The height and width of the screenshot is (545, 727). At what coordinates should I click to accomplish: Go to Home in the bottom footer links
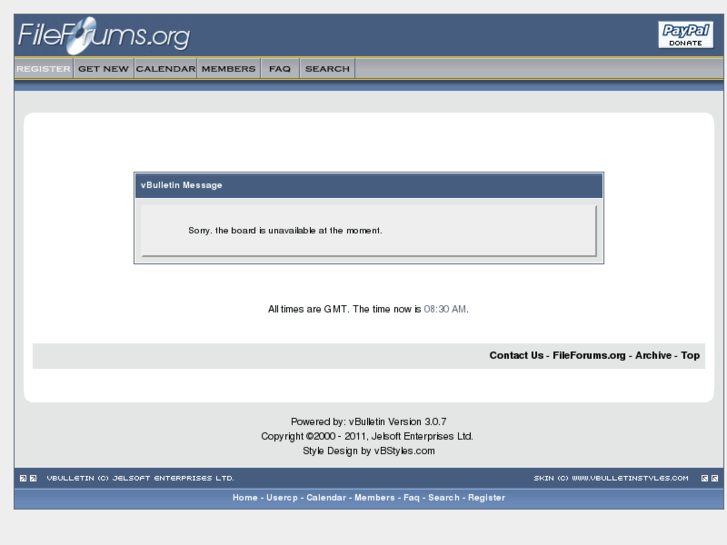pyautogui.click(x=245, y=498)
